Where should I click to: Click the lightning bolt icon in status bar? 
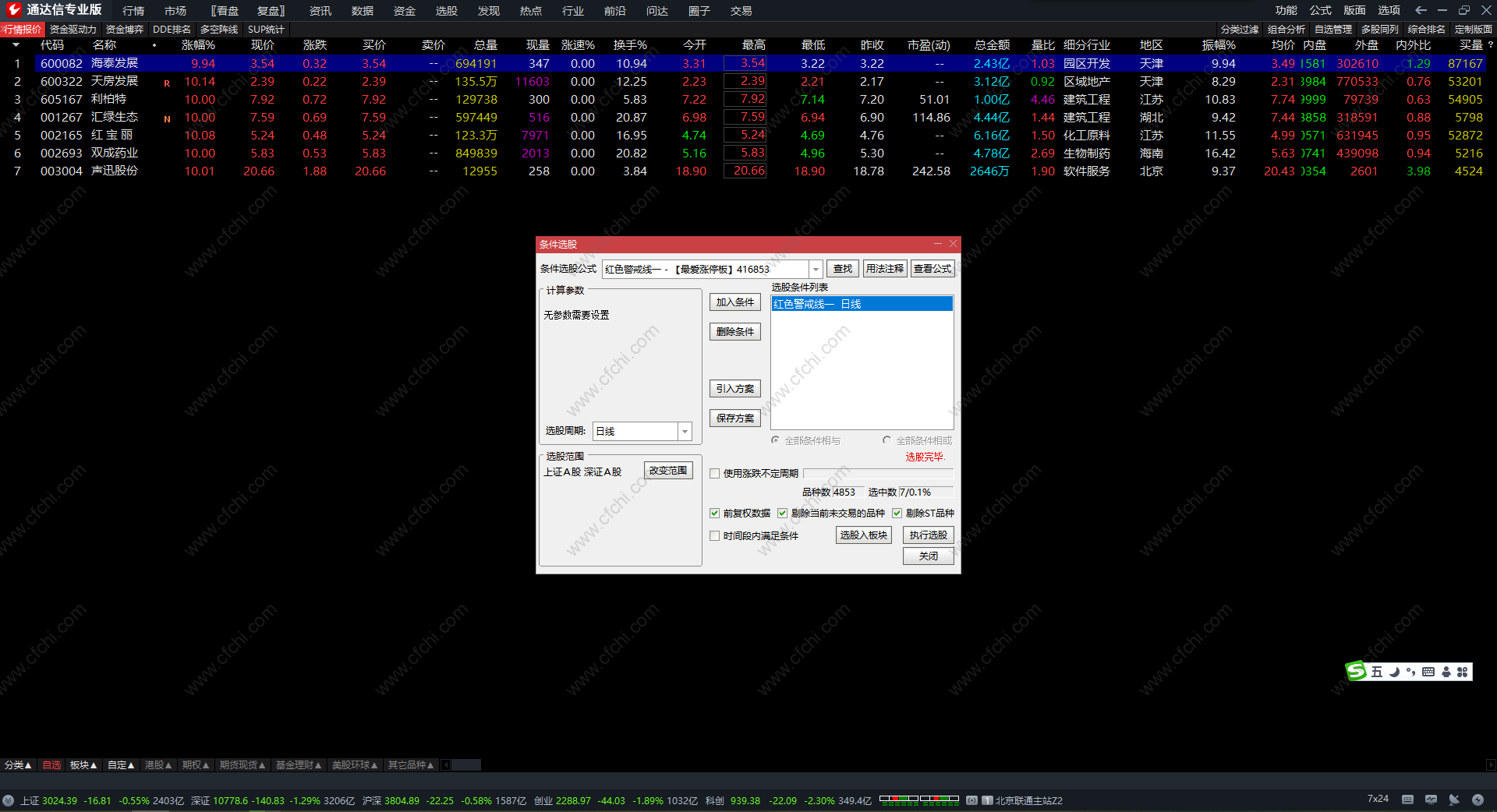tap(1478, 800)
